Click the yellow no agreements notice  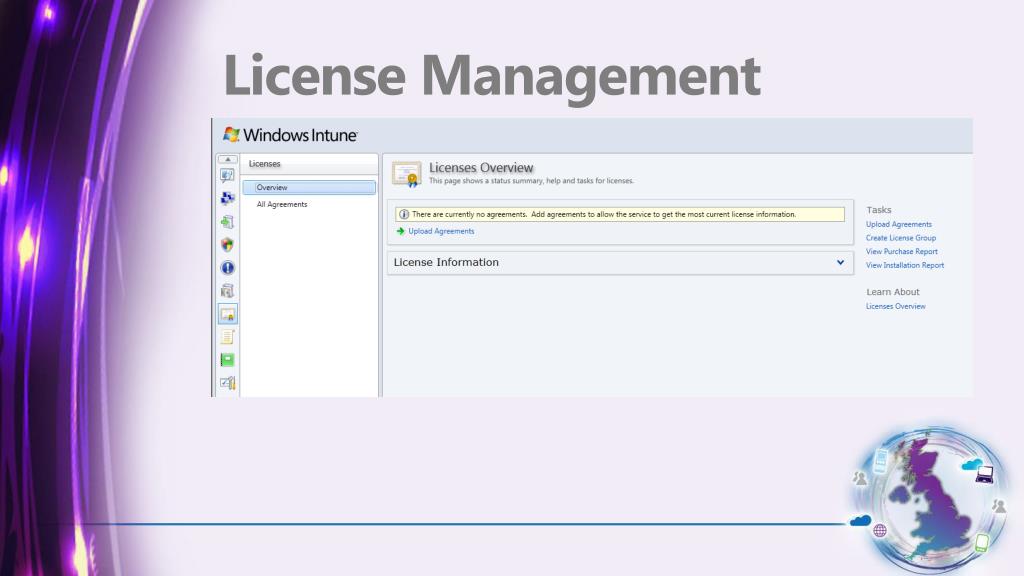click(x=620, y=214)
